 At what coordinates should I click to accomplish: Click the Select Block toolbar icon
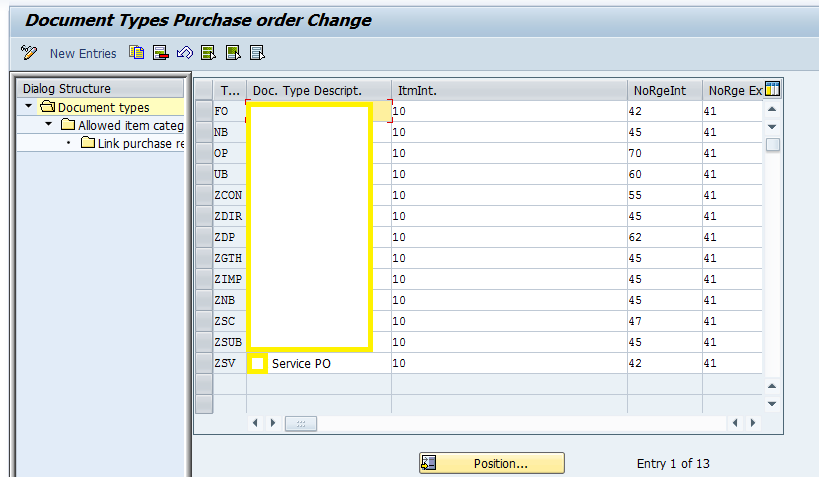point(232,53)
